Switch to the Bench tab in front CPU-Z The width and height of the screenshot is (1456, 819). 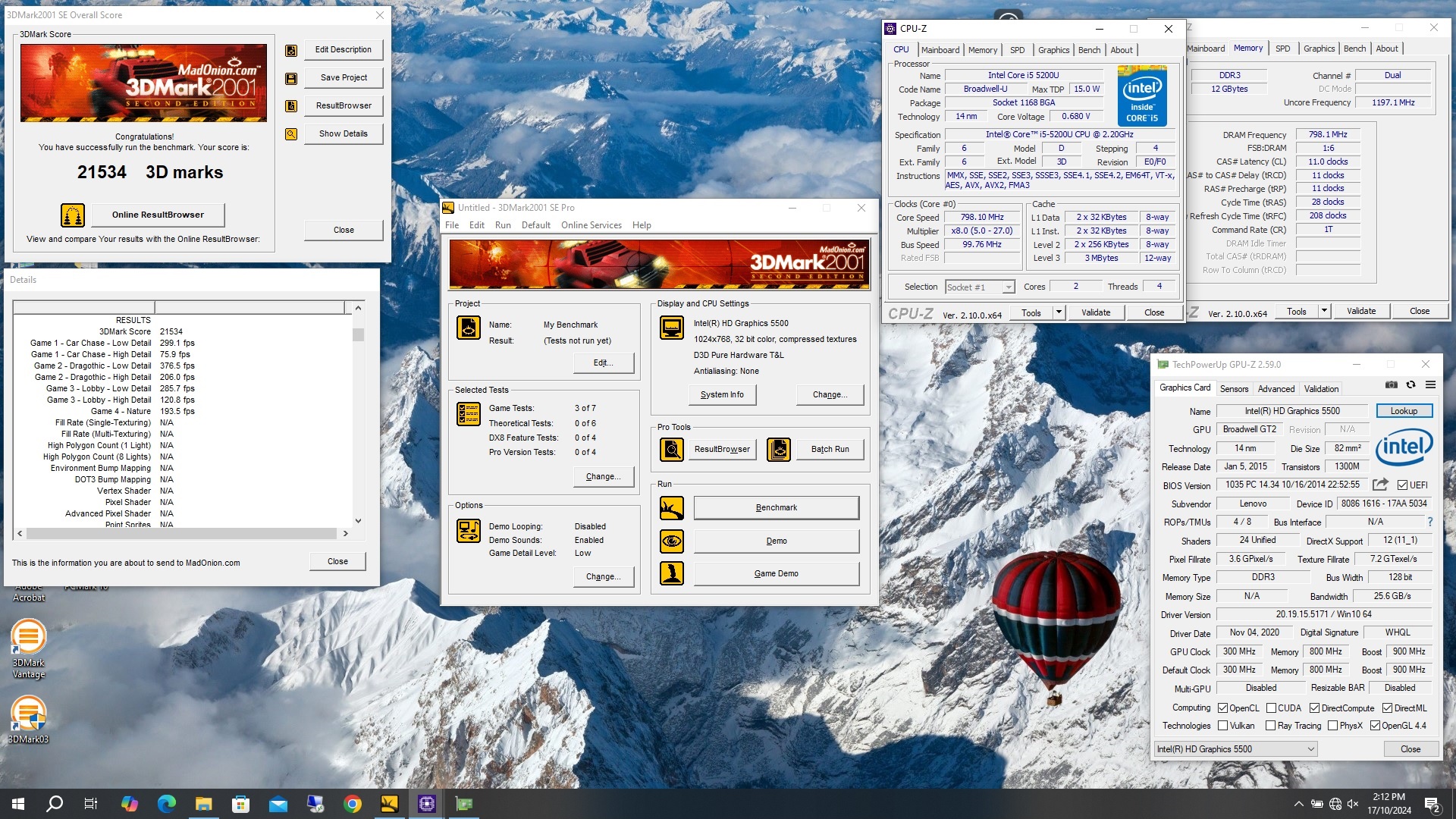[x=1089, y=50]
